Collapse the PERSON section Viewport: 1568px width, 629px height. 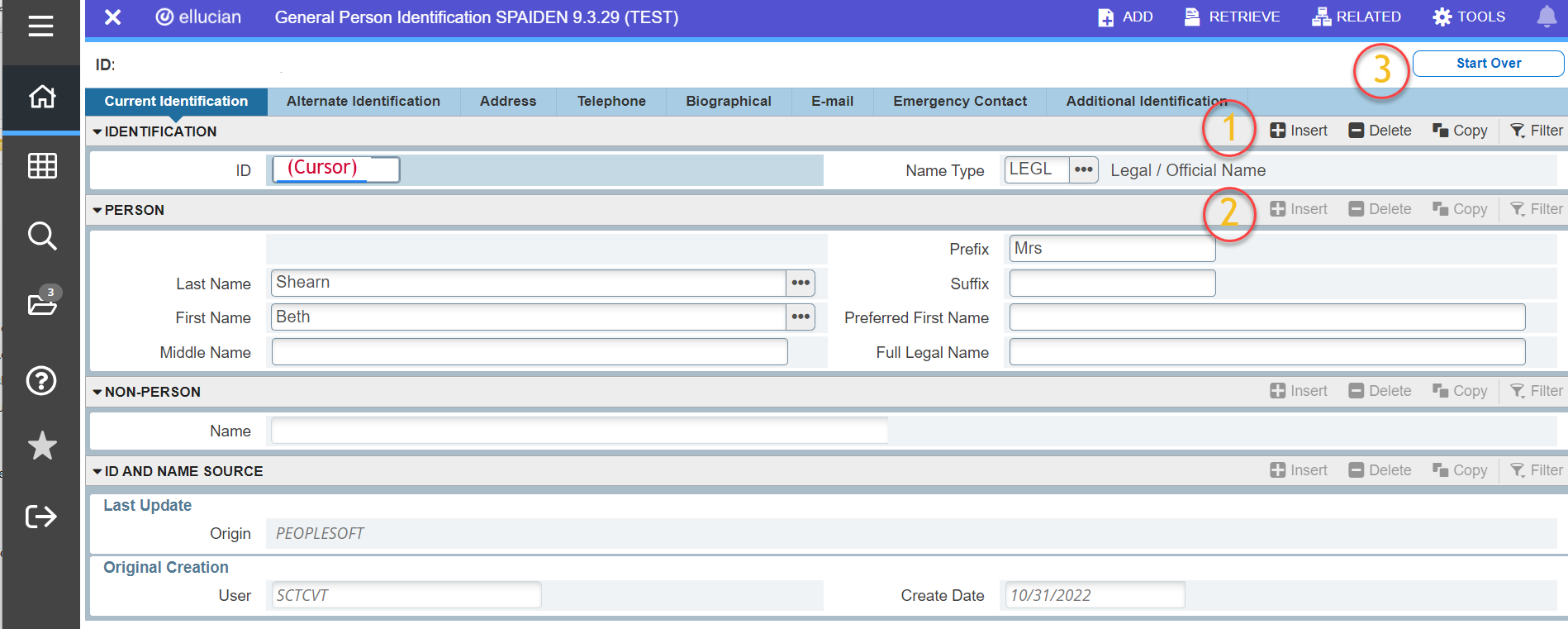pos(97,211)
